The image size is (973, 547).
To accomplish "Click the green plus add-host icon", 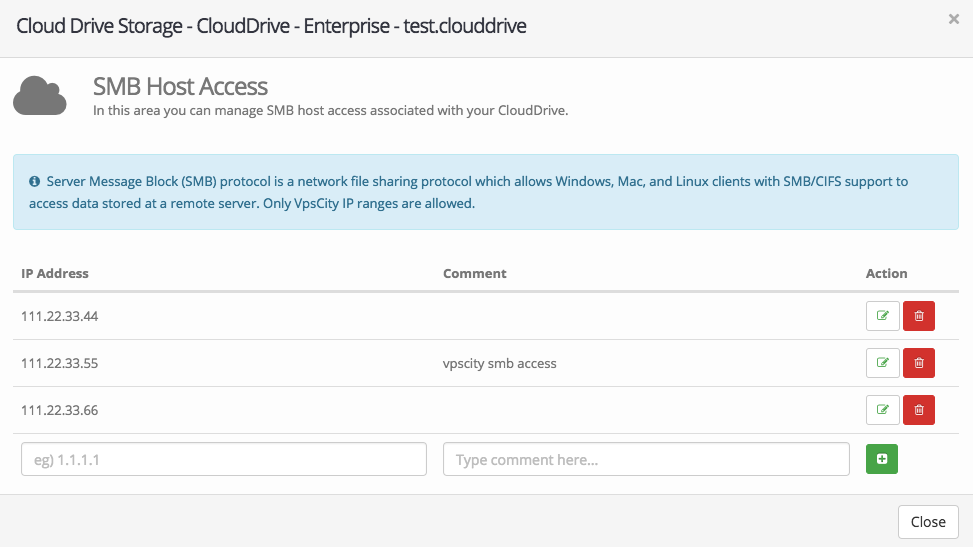I will click(x=881, y=459).
